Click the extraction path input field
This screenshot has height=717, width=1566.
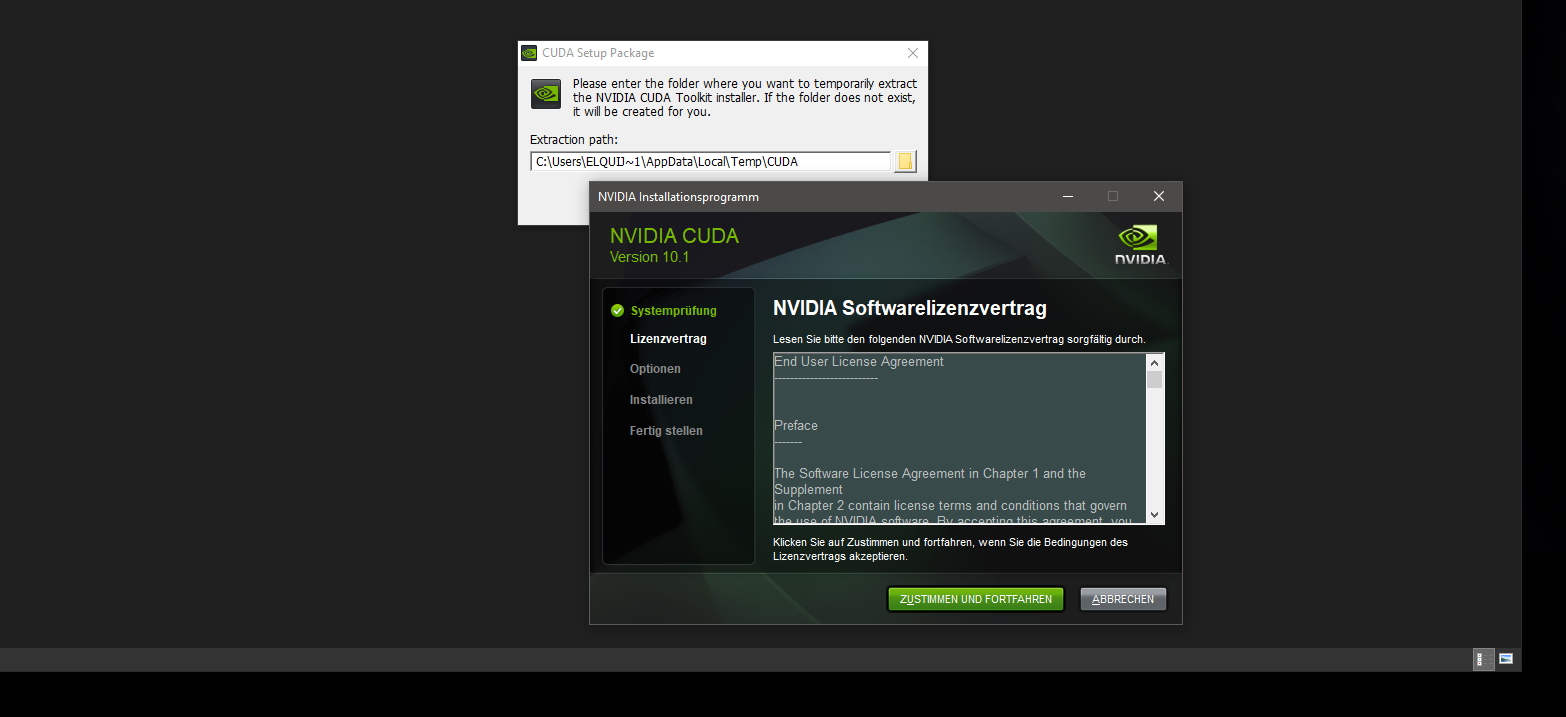click(710, 161)
